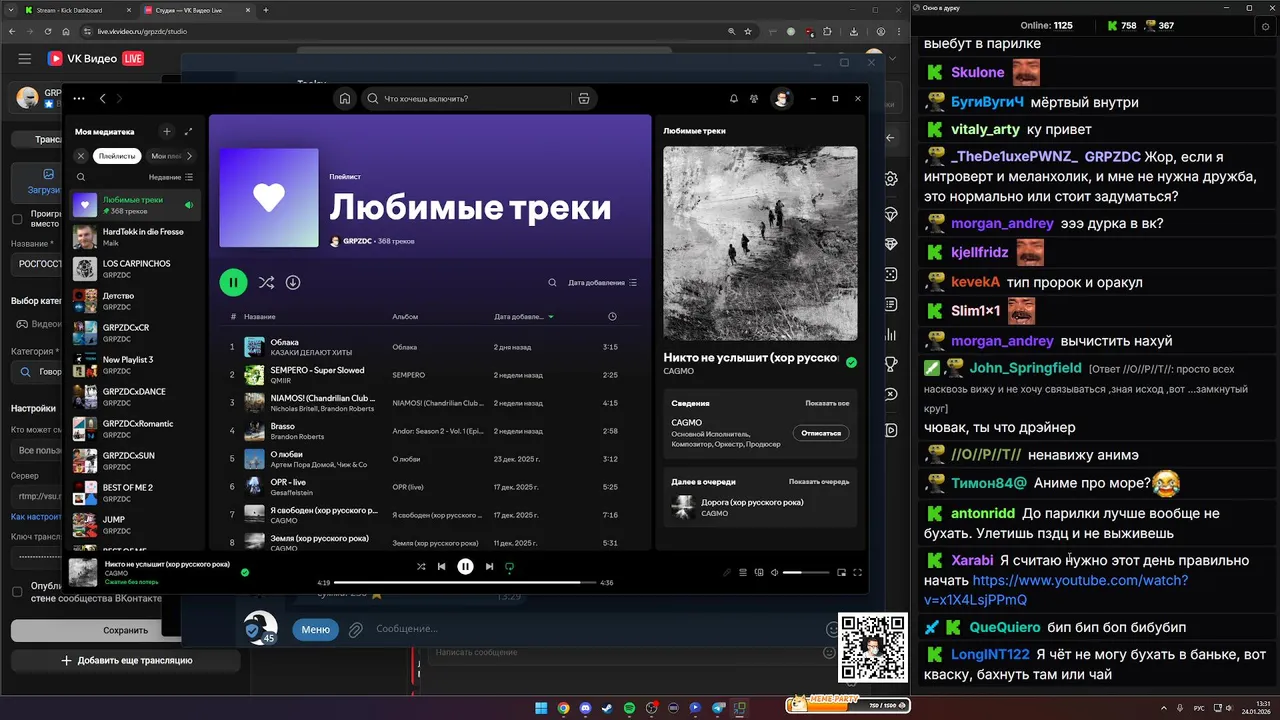Open Категория combo box in VK studio
This screenshot has height=720, width=1280.
[36, 371]
